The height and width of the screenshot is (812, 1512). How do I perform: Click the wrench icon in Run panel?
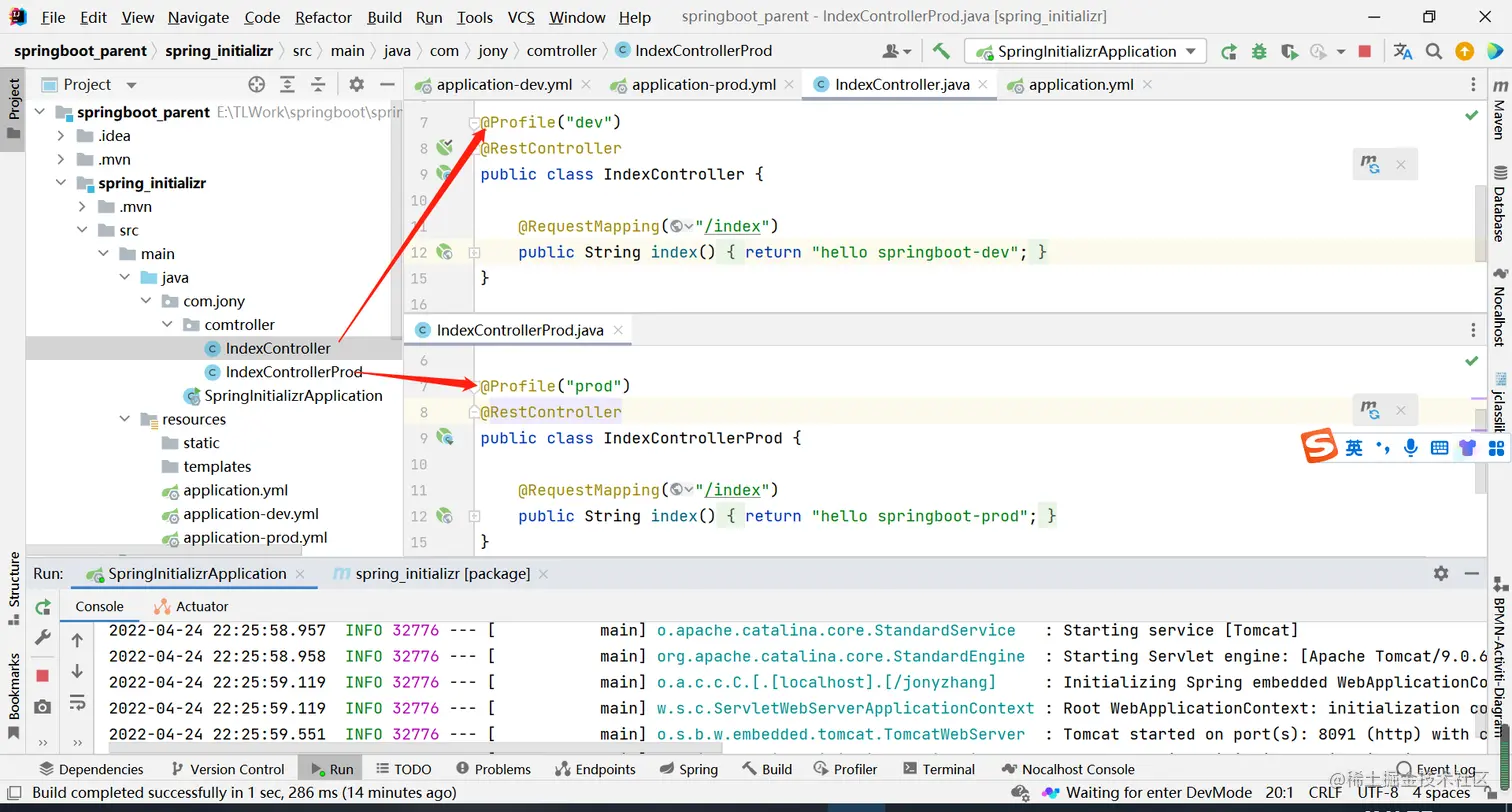pyautogui.click(x=42, y=637)
